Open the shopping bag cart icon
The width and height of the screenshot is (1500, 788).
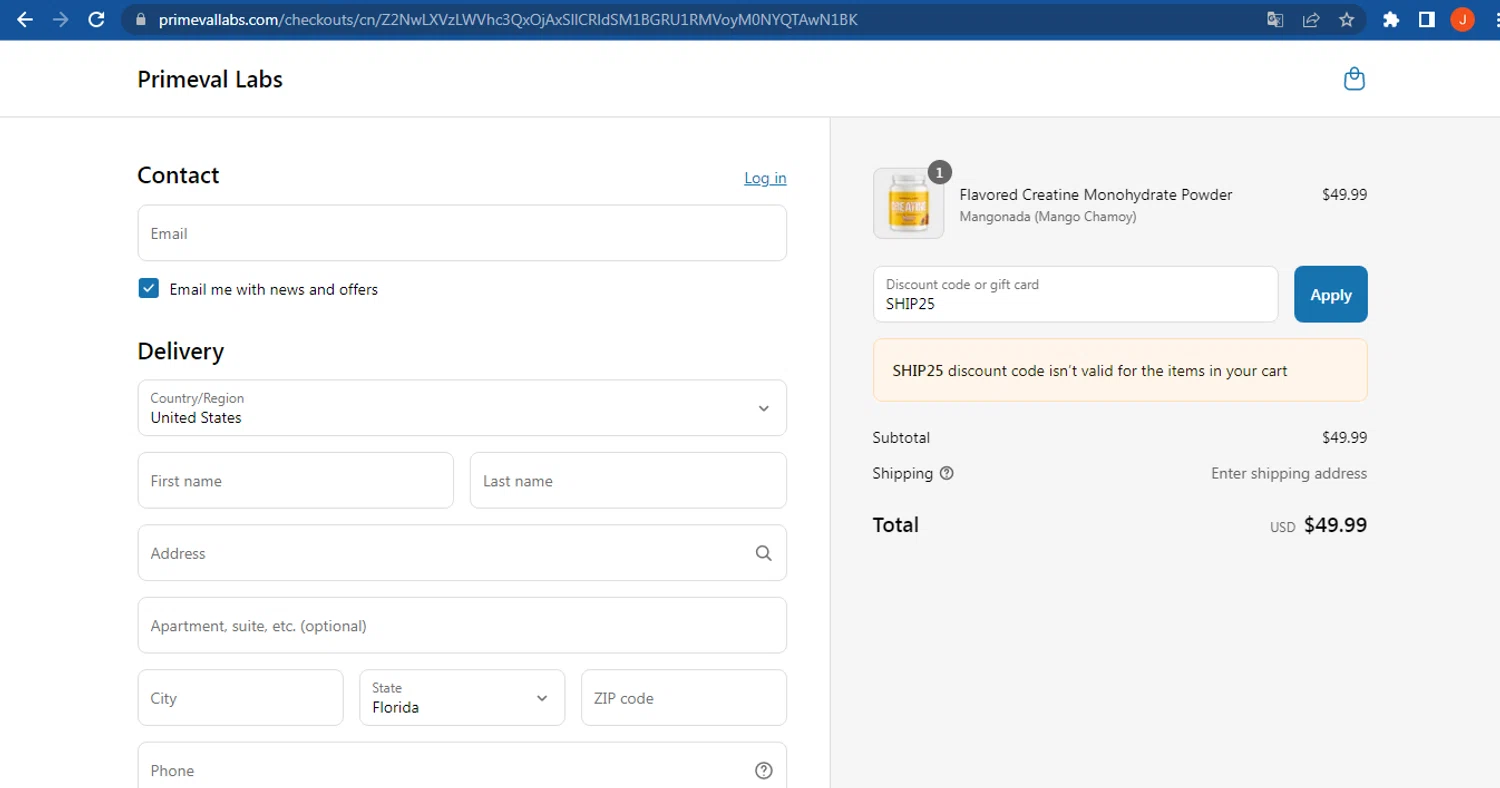pyautogui.click(x=1354, y=78)
